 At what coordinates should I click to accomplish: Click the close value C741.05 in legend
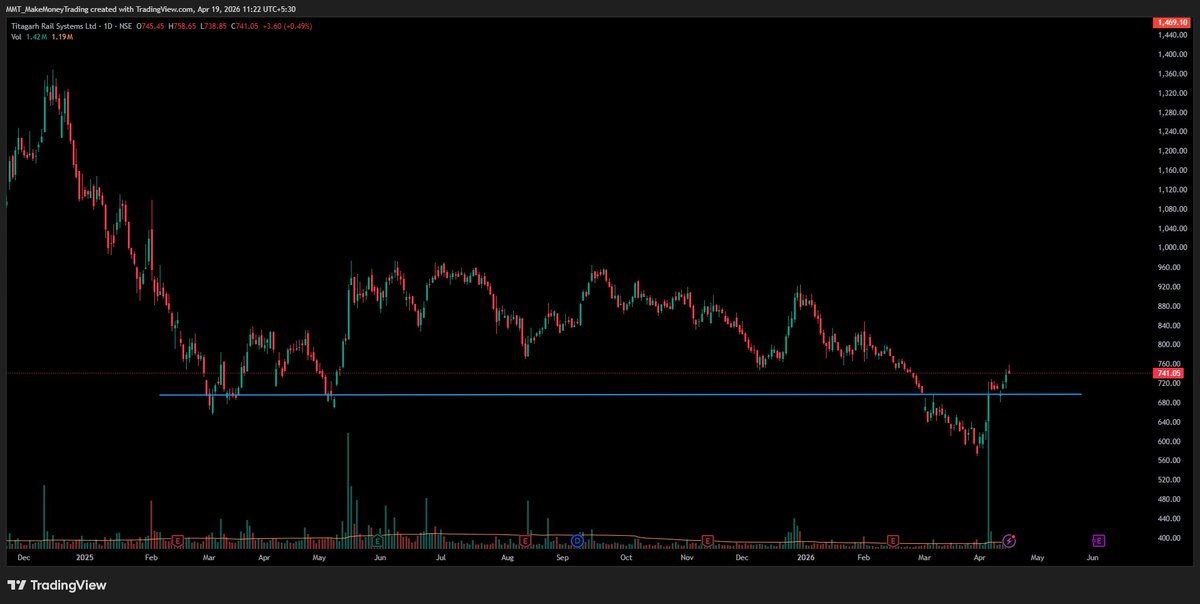tap(244, 26)
